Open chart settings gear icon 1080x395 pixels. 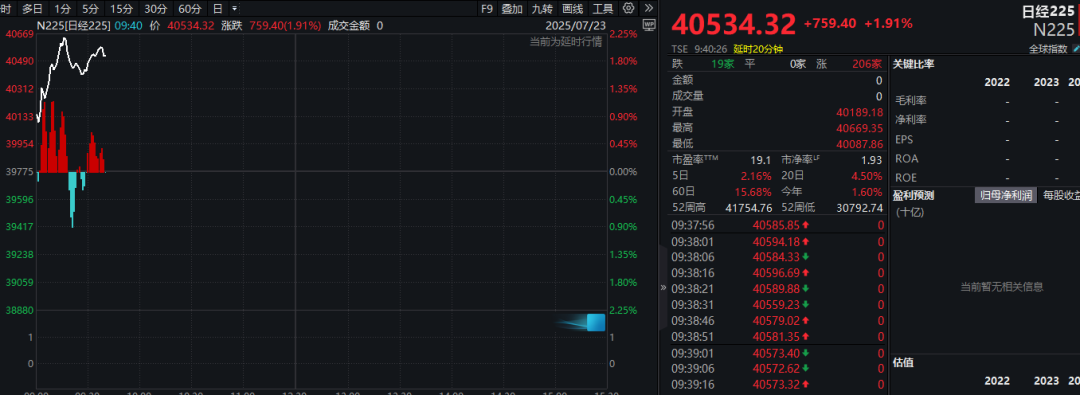pyautogui.click(x=628, y=9)
